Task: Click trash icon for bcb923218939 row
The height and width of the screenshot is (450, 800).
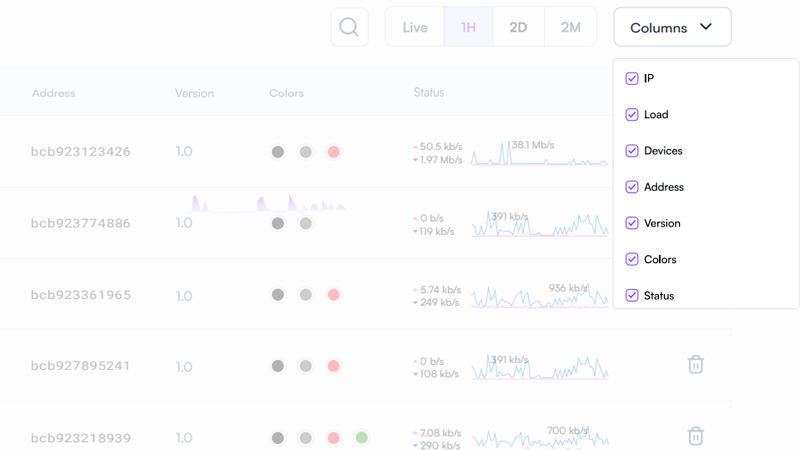Action: point(695,436)
